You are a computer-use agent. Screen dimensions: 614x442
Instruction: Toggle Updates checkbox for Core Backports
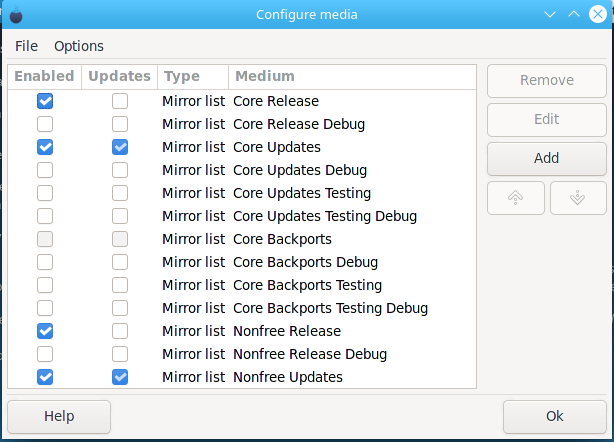120,239
